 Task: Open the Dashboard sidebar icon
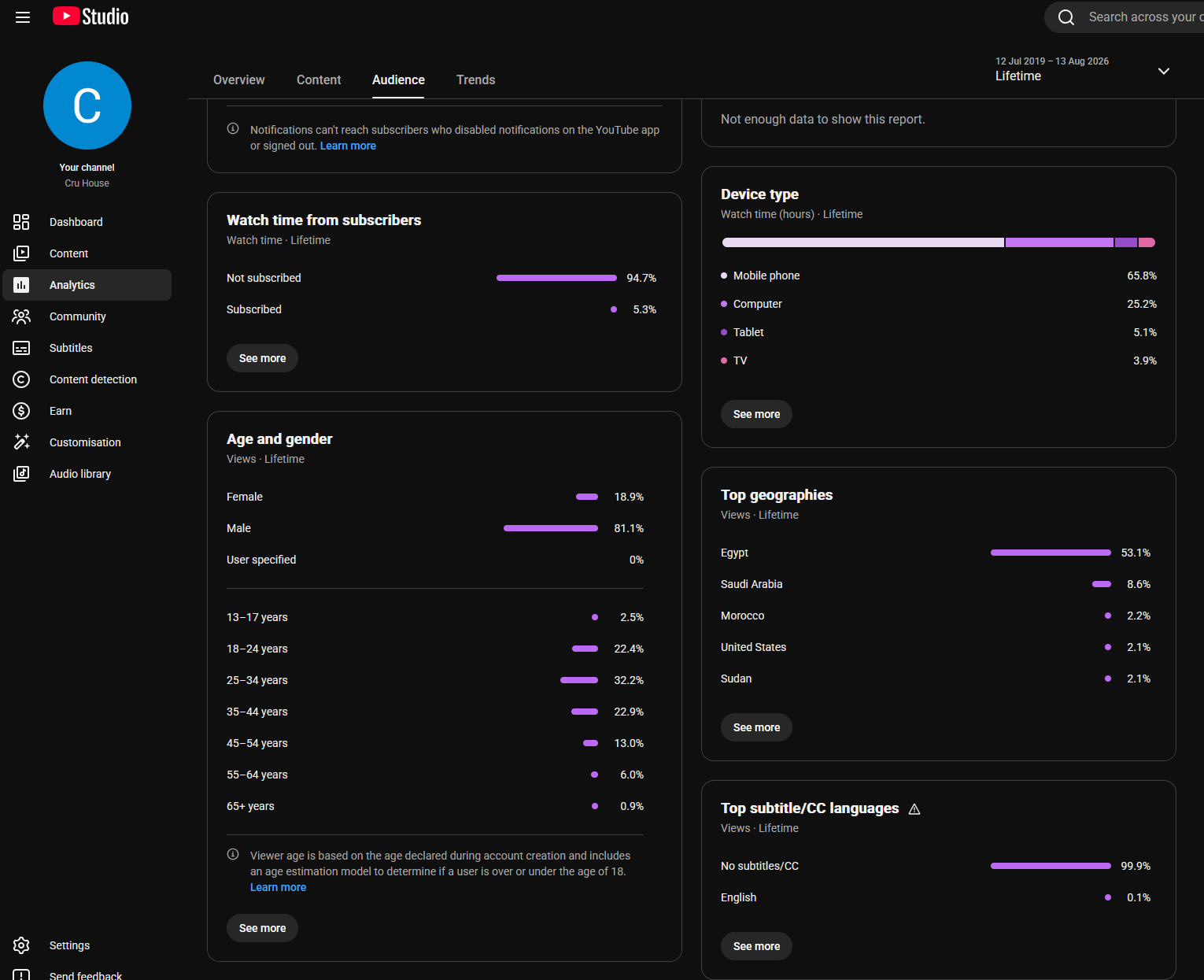click(21, 222)
